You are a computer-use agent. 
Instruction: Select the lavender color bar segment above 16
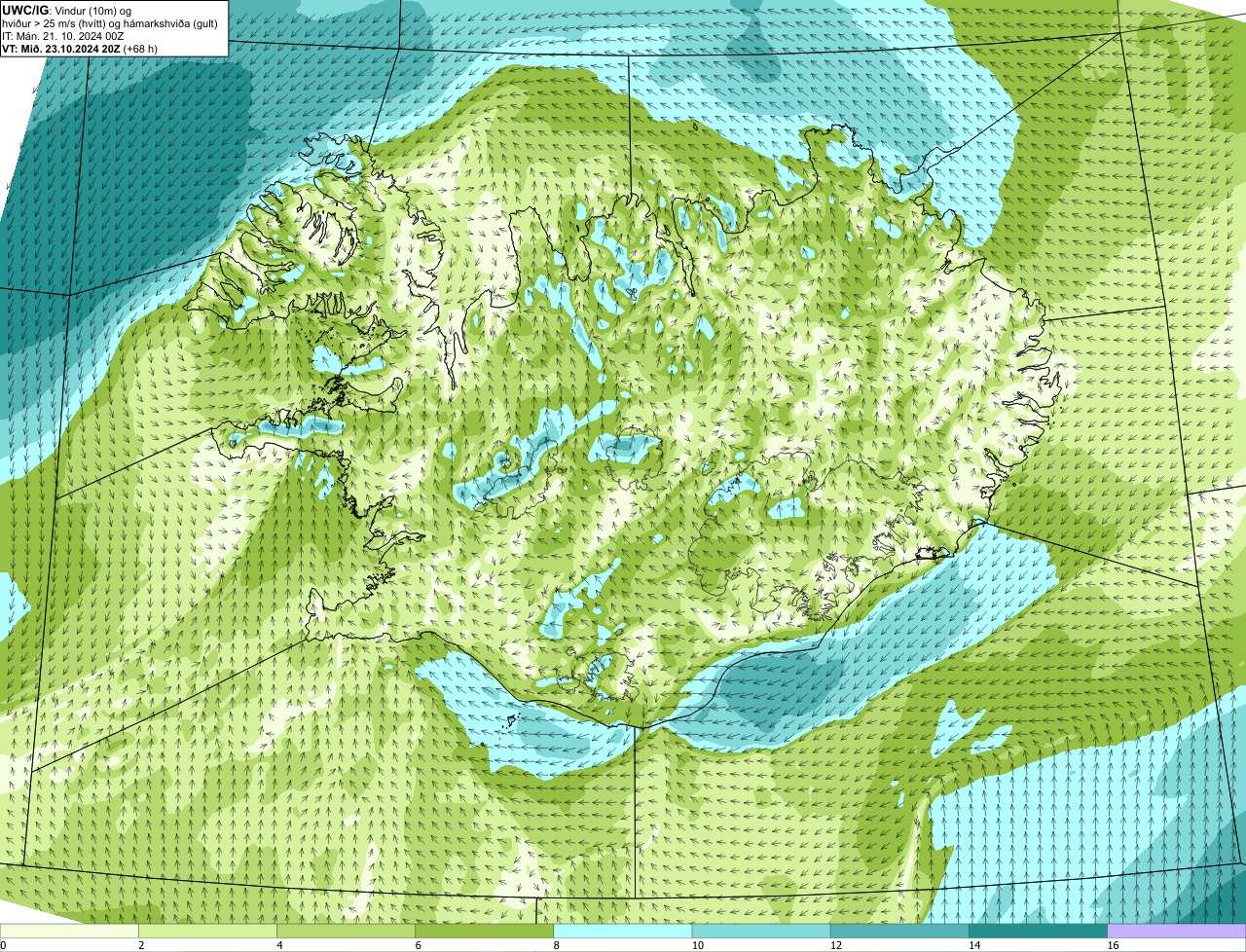pyautogui.click(x=1177, y=932)
